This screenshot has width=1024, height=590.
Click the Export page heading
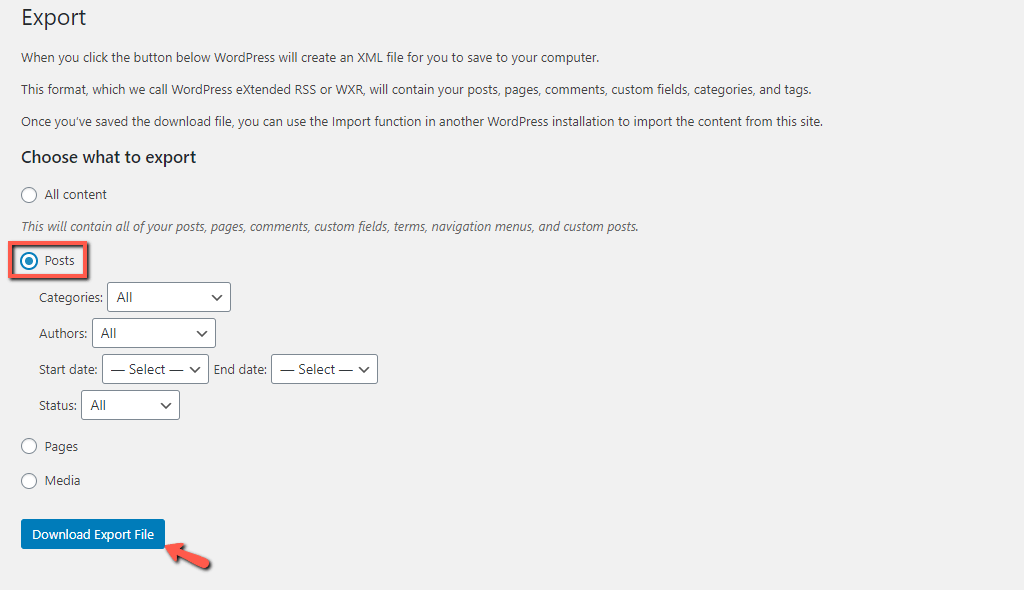coord(54,18)
